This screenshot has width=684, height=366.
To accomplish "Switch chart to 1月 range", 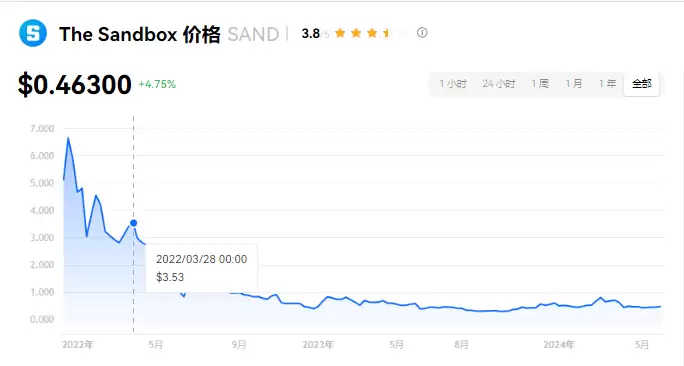I will point(574,84).
